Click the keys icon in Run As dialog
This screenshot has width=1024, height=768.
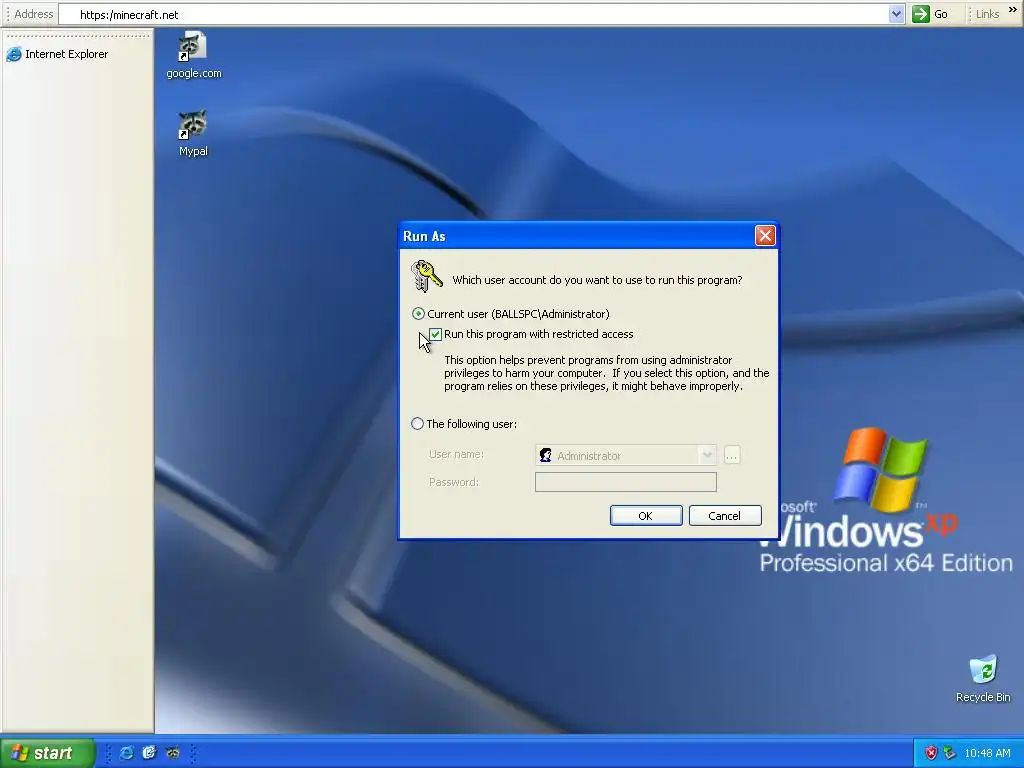click(426, 276)
